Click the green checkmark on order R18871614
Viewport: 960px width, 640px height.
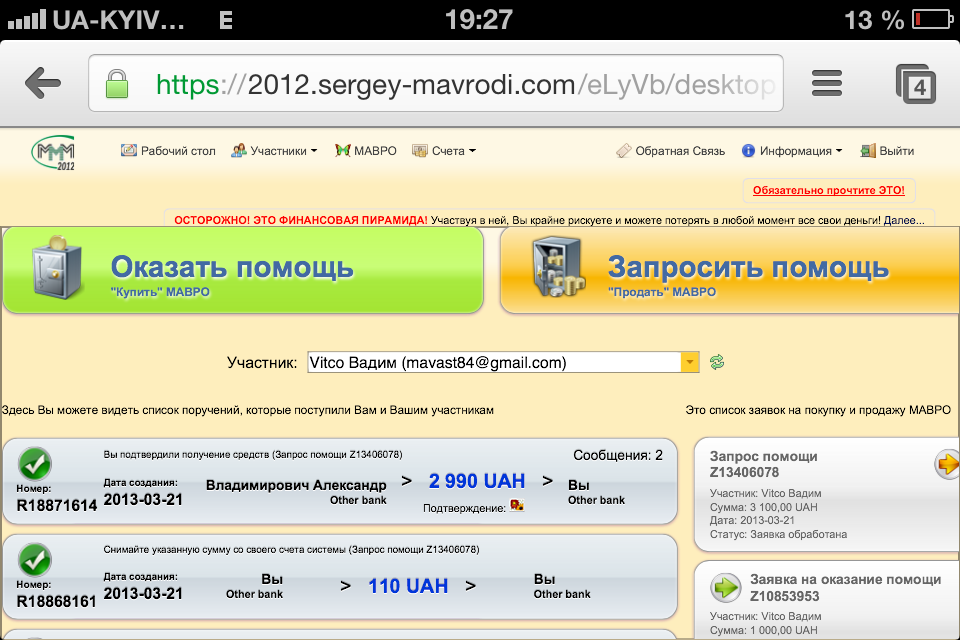point(35,464)
